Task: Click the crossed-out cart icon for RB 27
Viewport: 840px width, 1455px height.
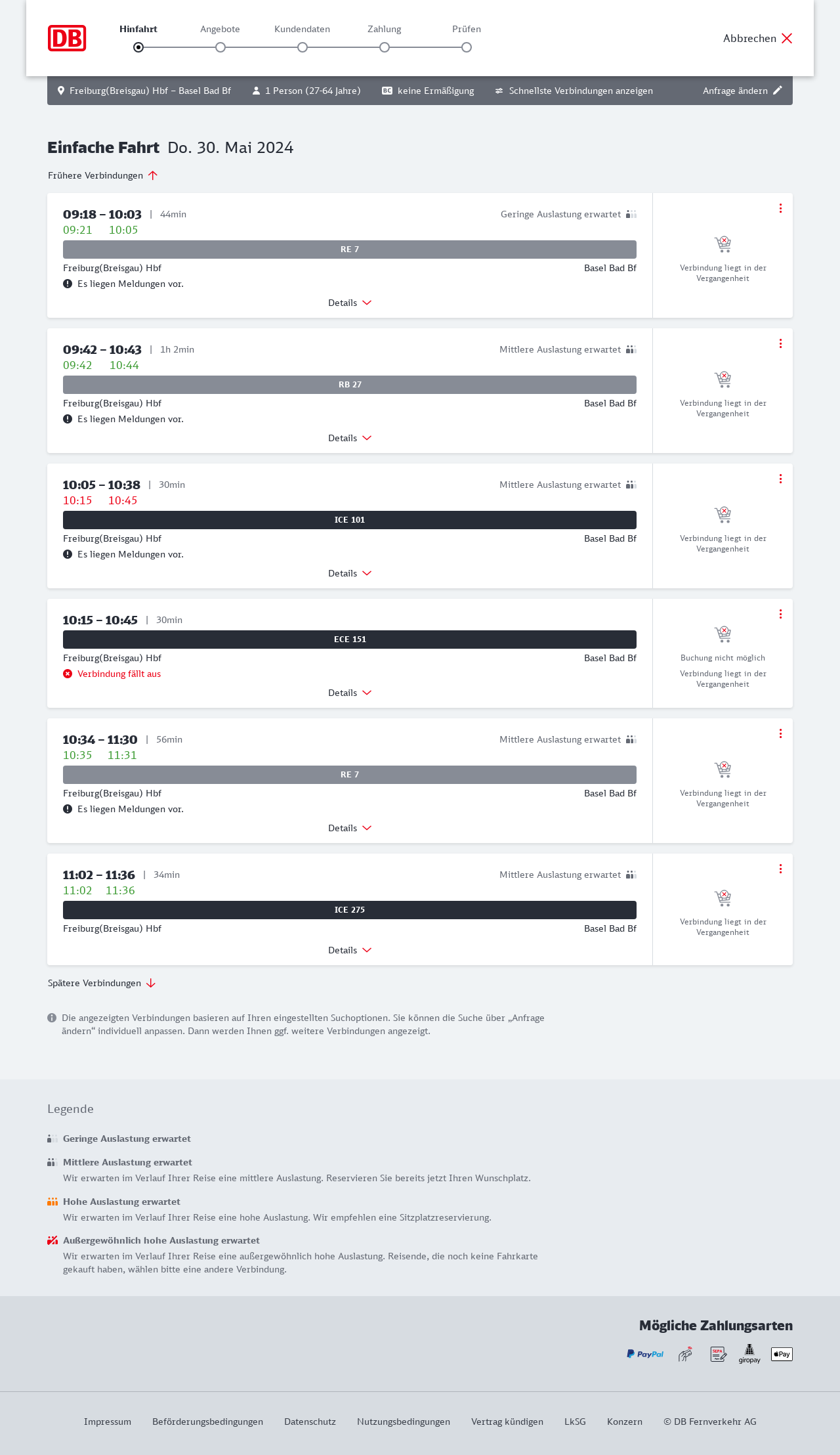Action: (x=723, y=380)
